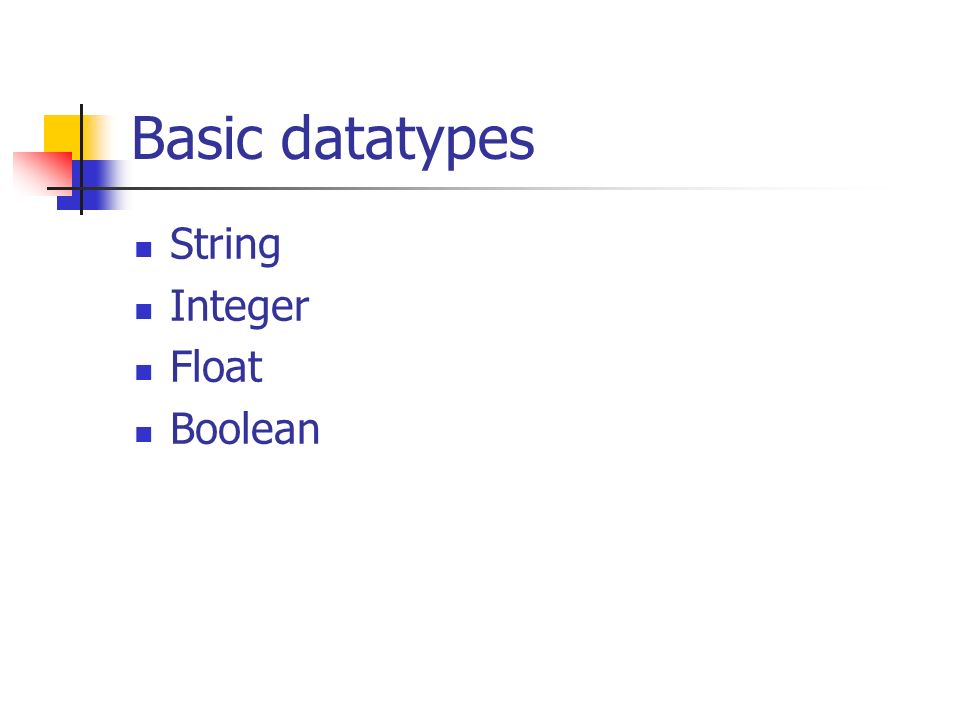Viewport: 960px width, 720px height.
Task: Select the square bullet beside Integer
Action: [143, 311]
